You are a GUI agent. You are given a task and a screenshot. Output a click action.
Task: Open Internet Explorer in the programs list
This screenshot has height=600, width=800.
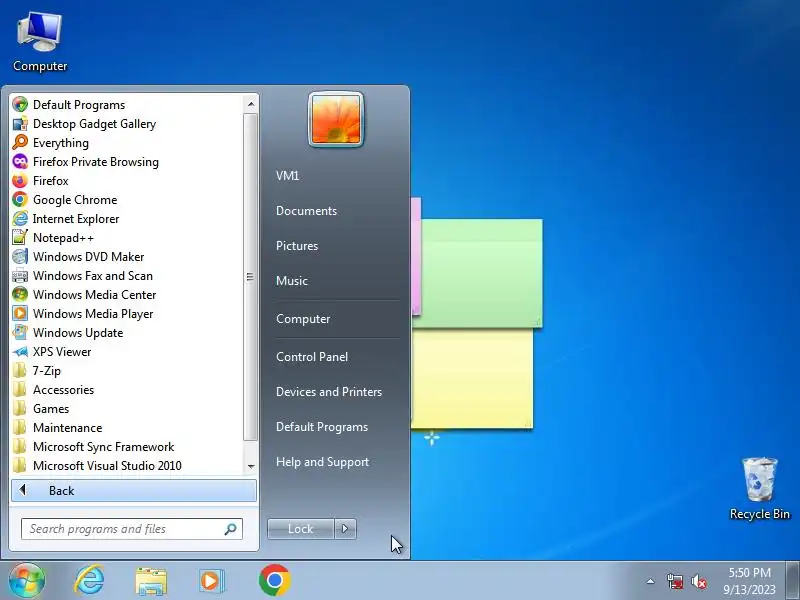coord(127,218)
